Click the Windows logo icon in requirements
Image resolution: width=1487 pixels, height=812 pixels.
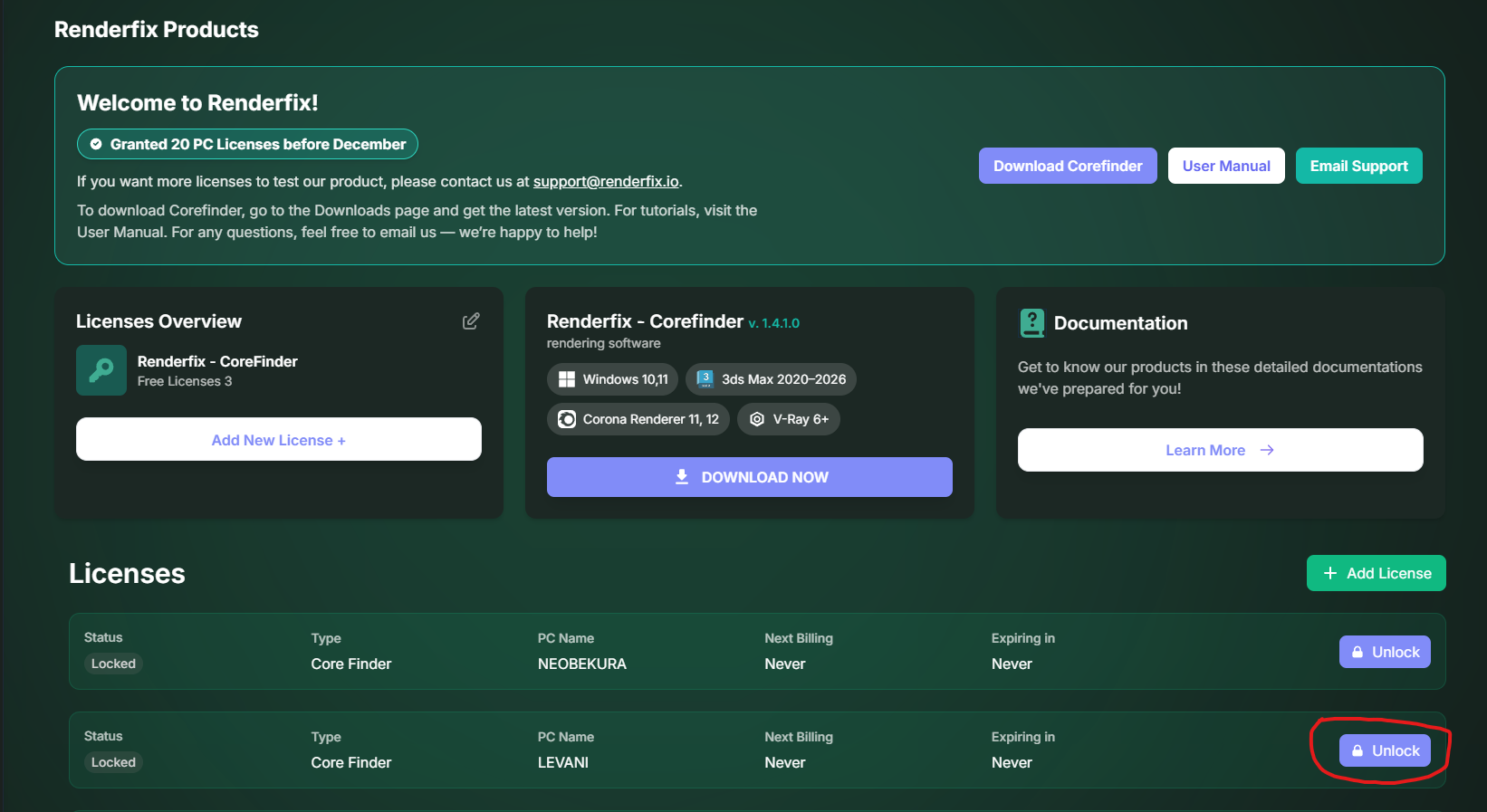click(567, 379)
